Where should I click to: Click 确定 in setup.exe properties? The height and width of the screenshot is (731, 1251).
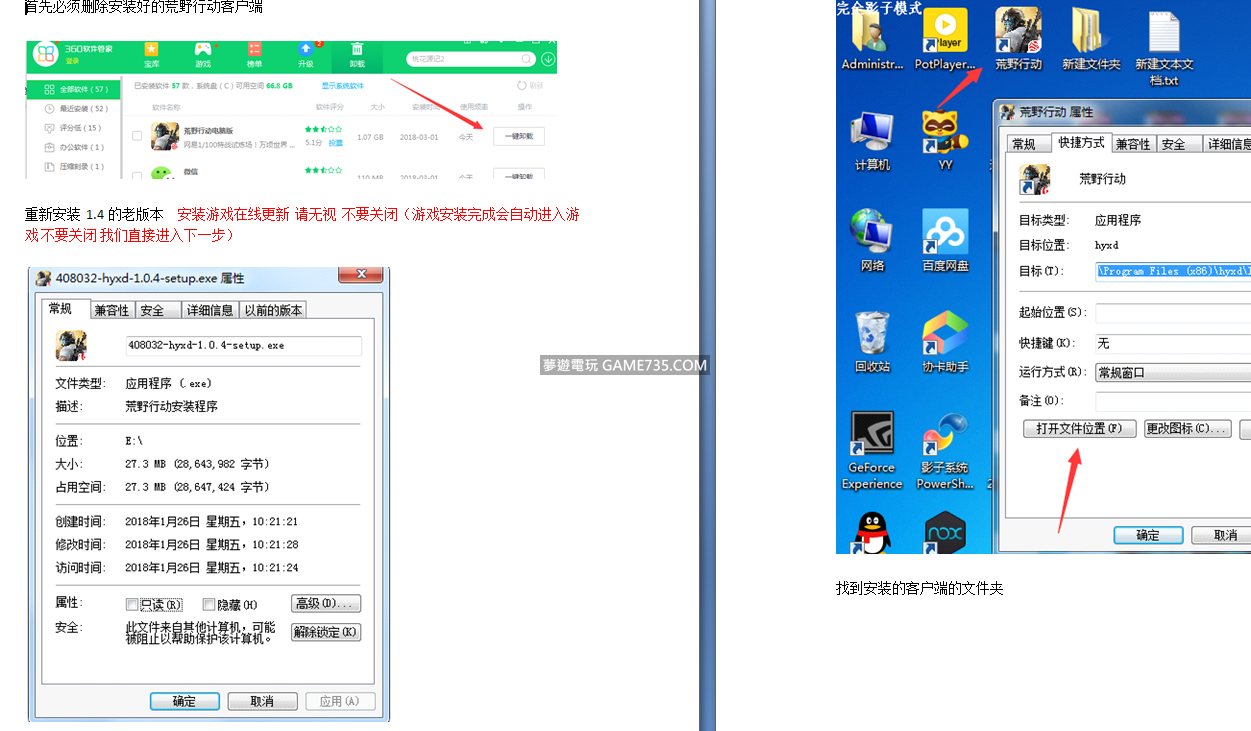(x=185, y=701)
